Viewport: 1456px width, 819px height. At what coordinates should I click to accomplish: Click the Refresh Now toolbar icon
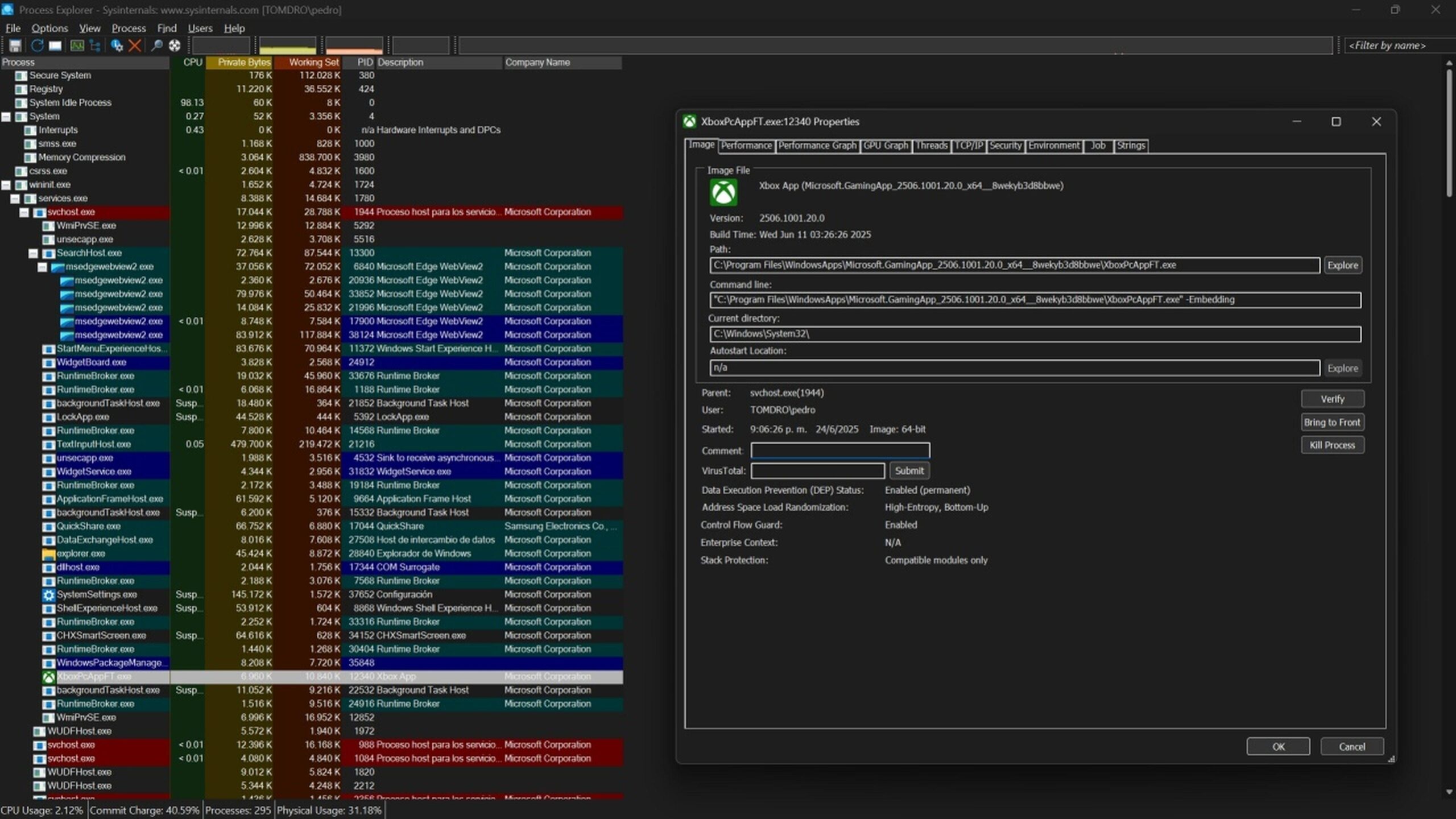click(x=37, y=45)
